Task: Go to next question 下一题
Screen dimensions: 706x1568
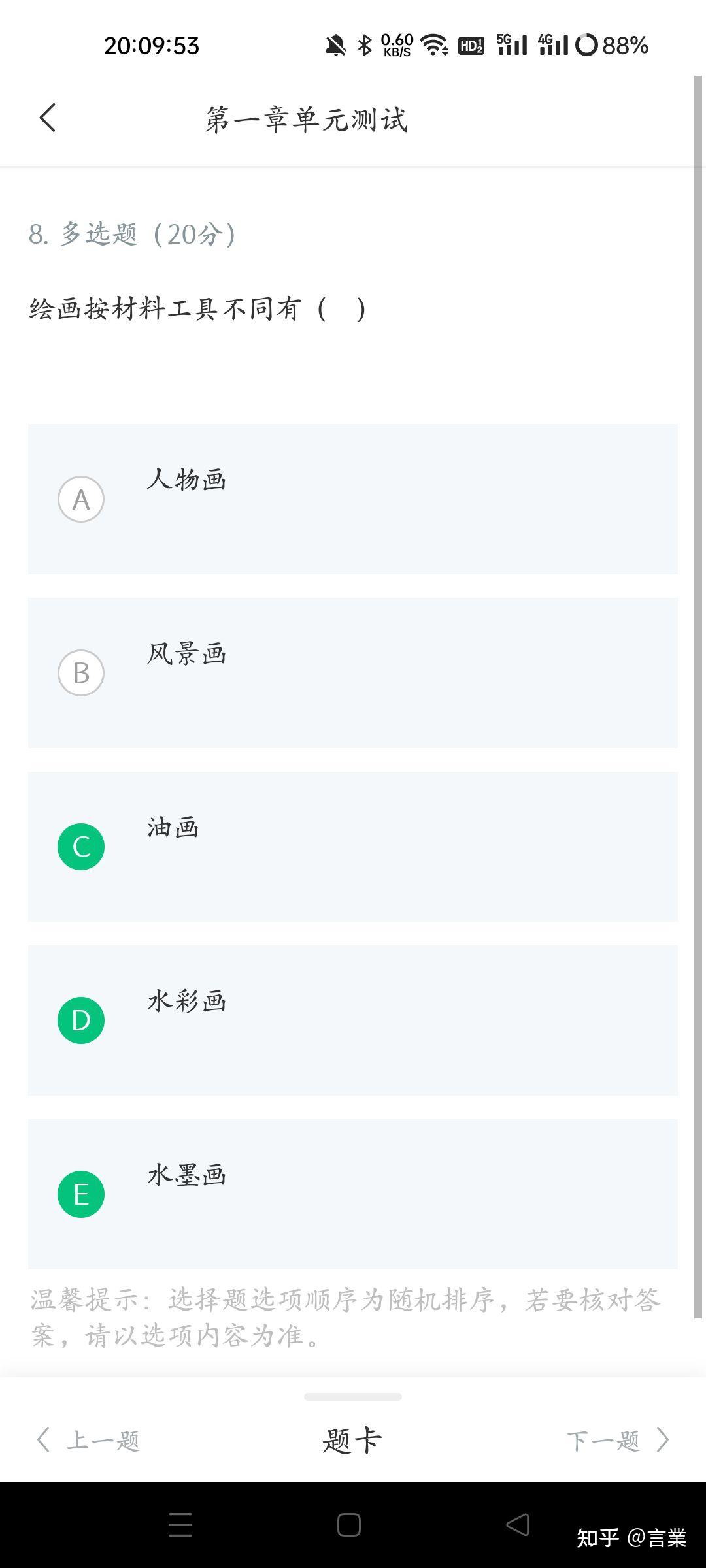Action: (x=603, y=1440)
